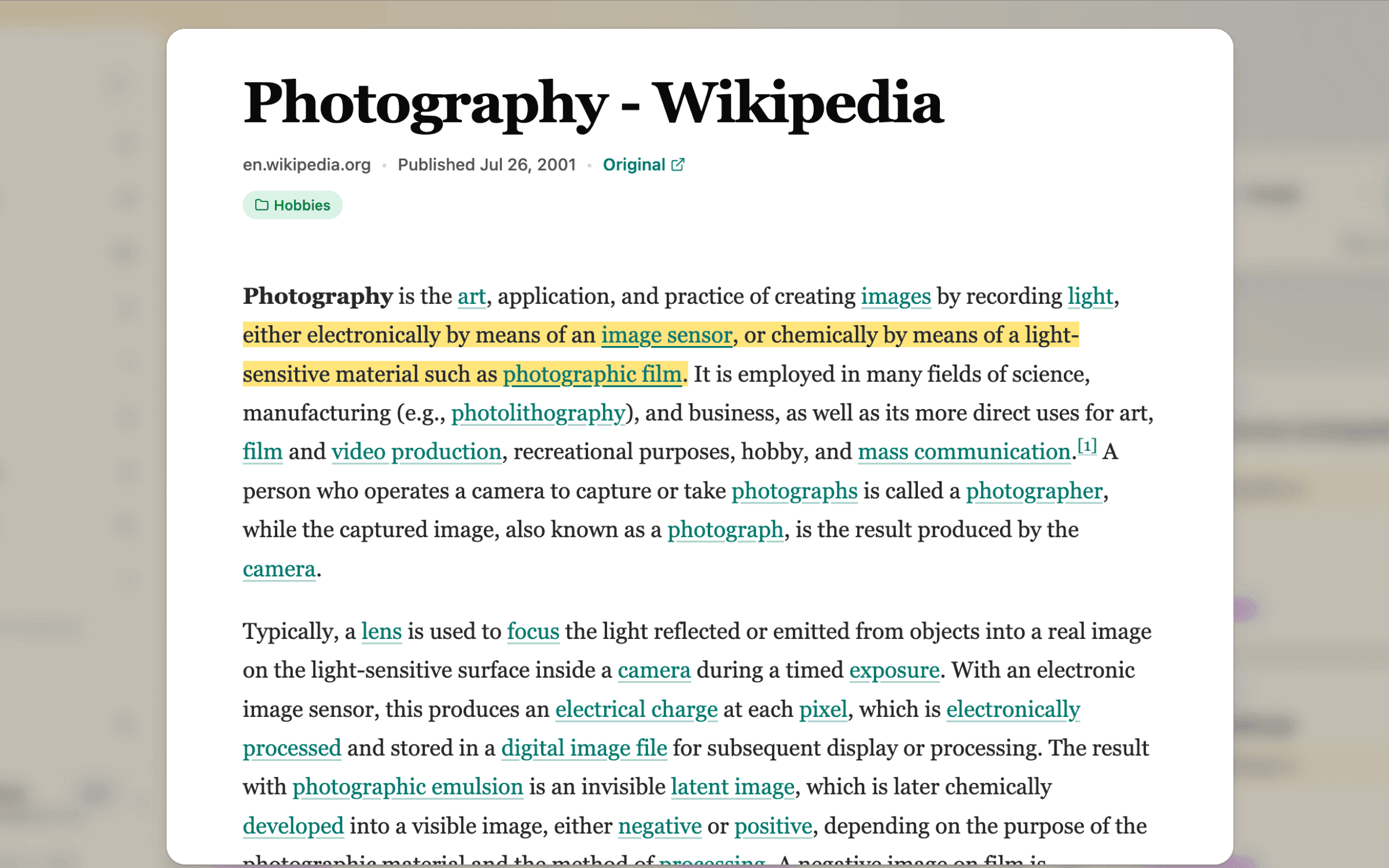Follow the 'focus' link
The width and height of the screenshot is (1389, 868).
(x=533, y=631)
